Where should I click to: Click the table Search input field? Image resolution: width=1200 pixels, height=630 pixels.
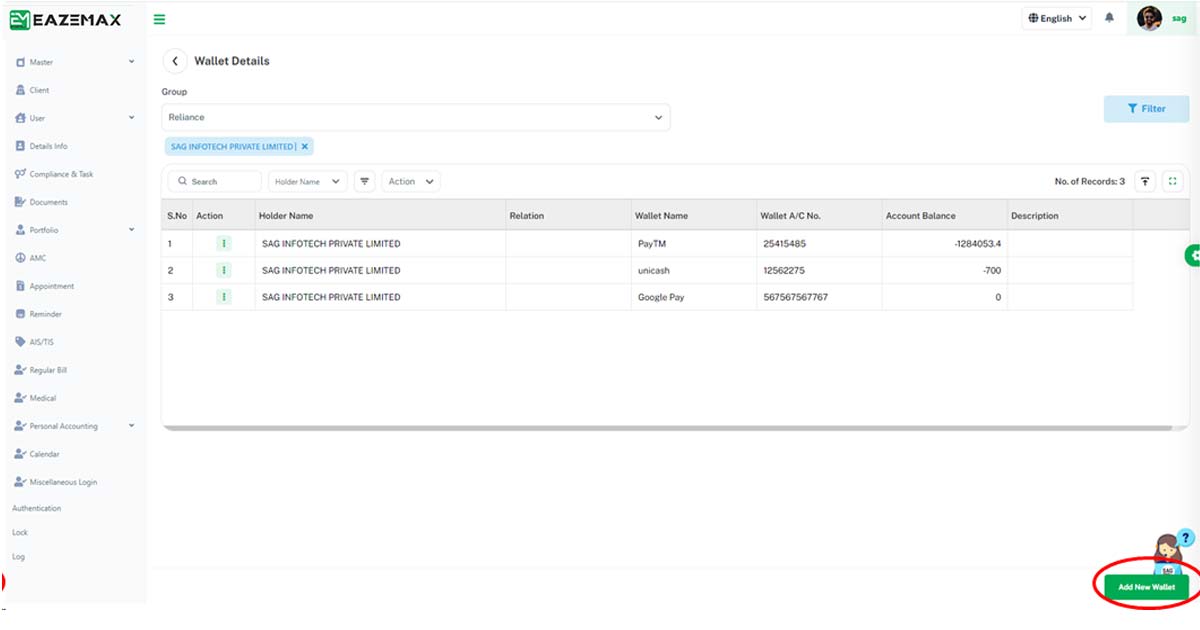tap(215, 181)
